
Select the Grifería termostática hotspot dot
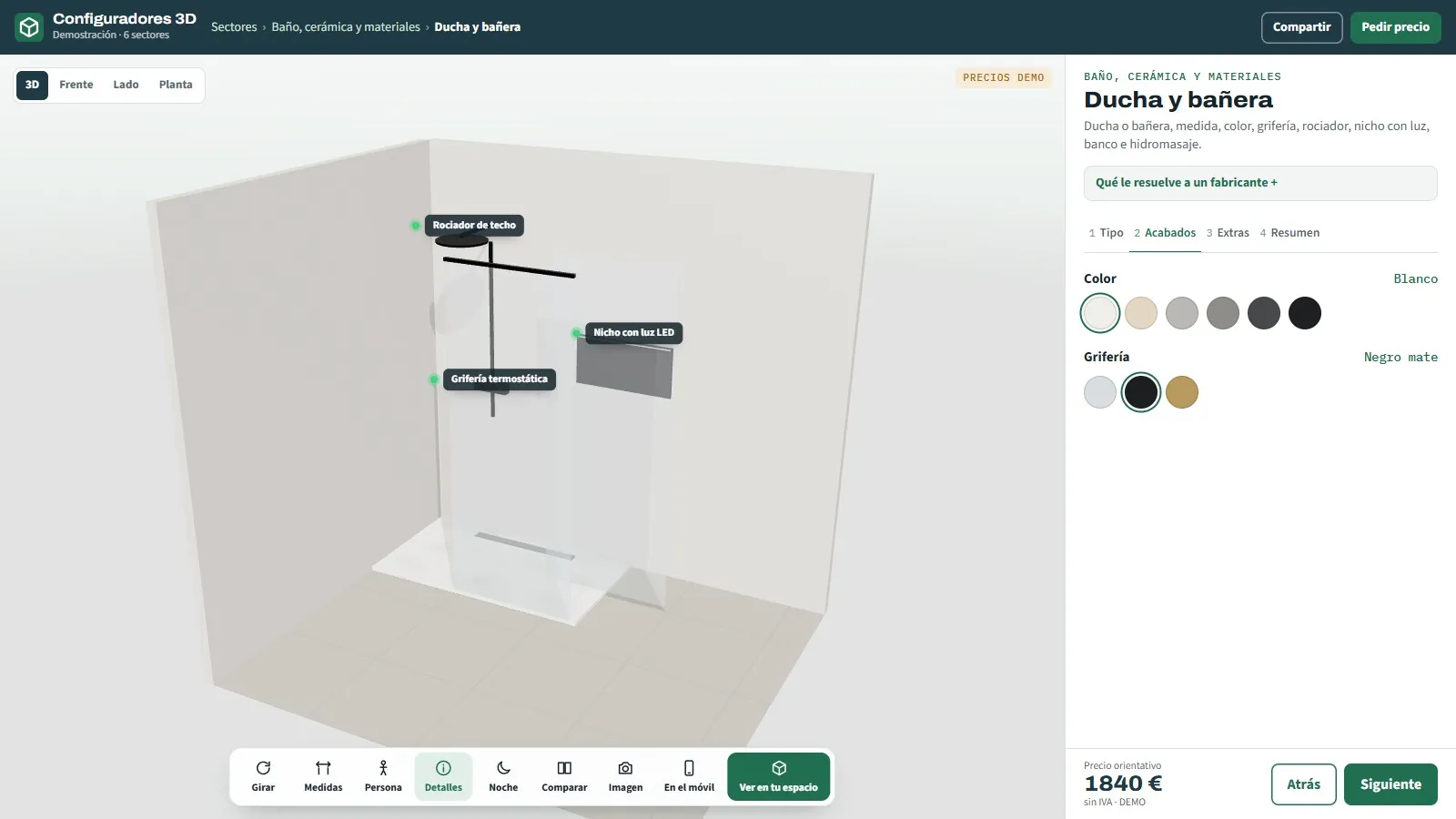[434, 379]
